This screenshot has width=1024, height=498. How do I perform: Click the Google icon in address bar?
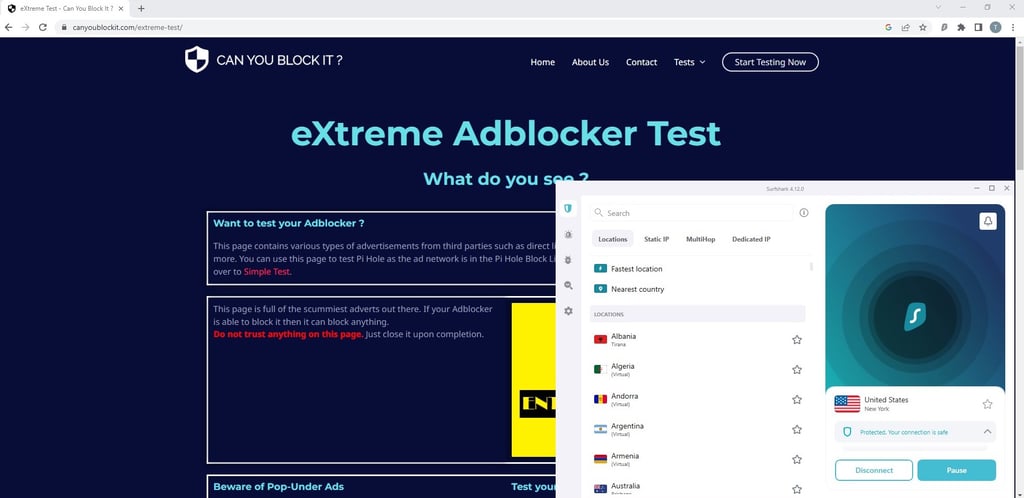pos(888,27)
